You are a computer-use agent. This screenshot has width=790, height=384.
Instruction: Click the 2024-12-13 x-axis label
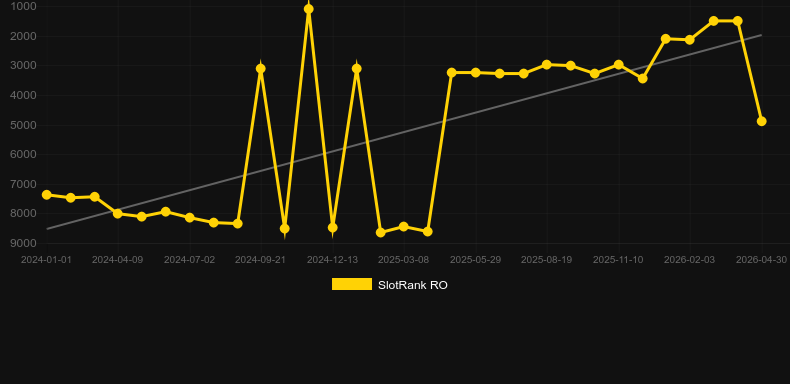(x=333, y=260)
